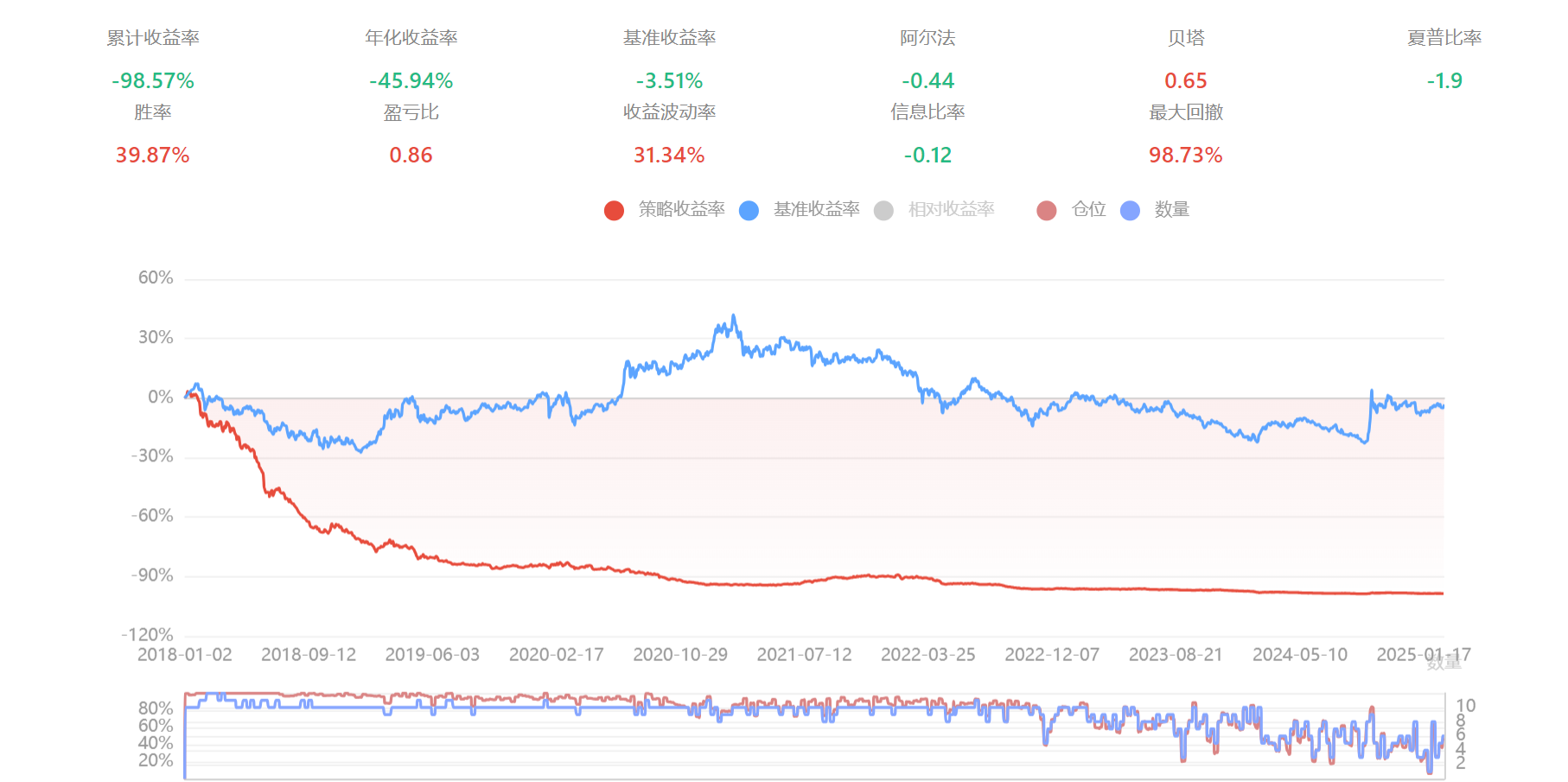The image size is (1568, 782).
Task: Select the 累计收益率 value -98.57%
Action: (x=153, y=81)
